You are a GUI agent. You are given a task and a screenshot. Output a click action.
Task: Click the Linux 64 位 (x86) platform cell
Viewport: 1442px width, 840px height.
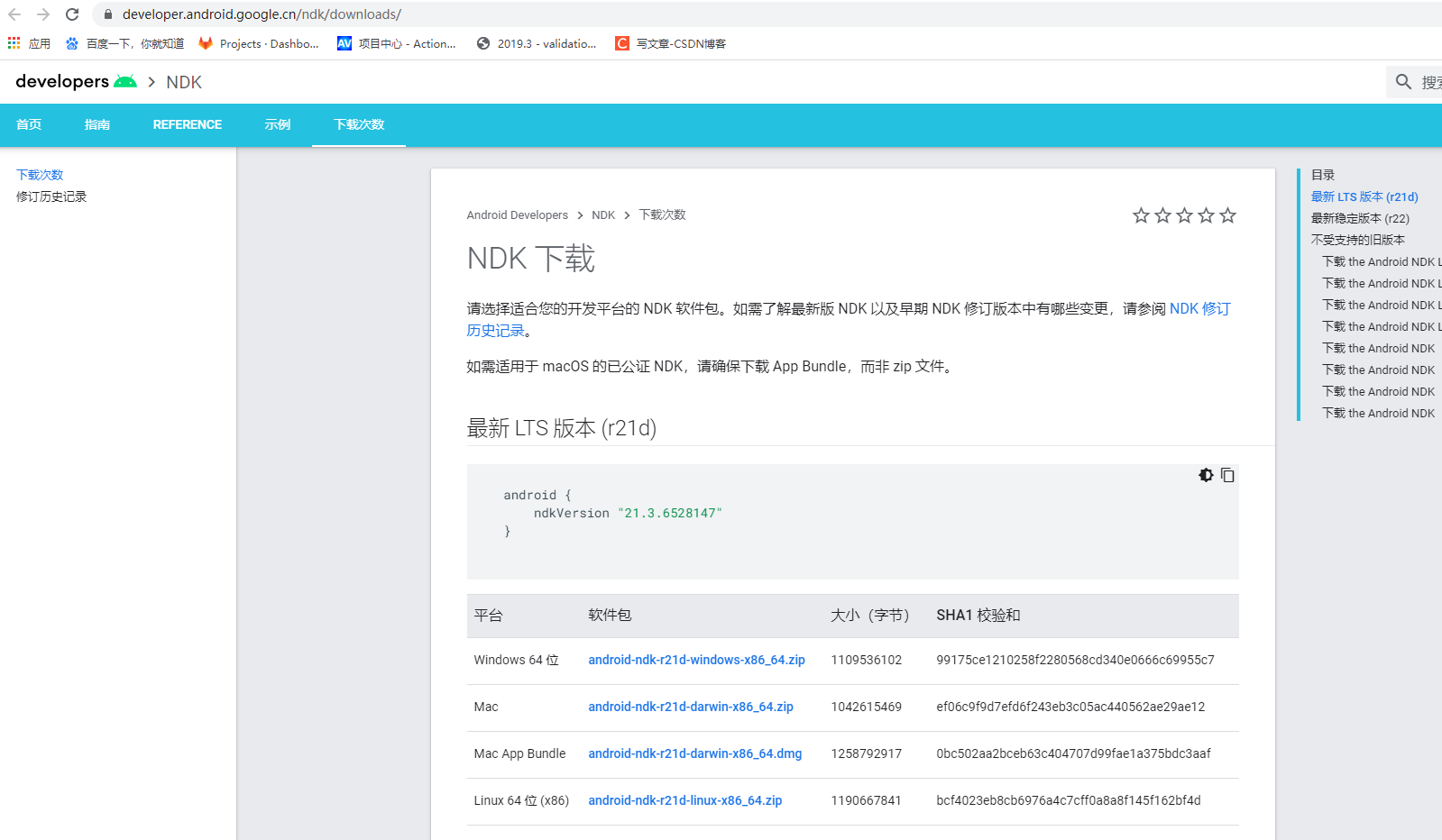coord(521,801)
